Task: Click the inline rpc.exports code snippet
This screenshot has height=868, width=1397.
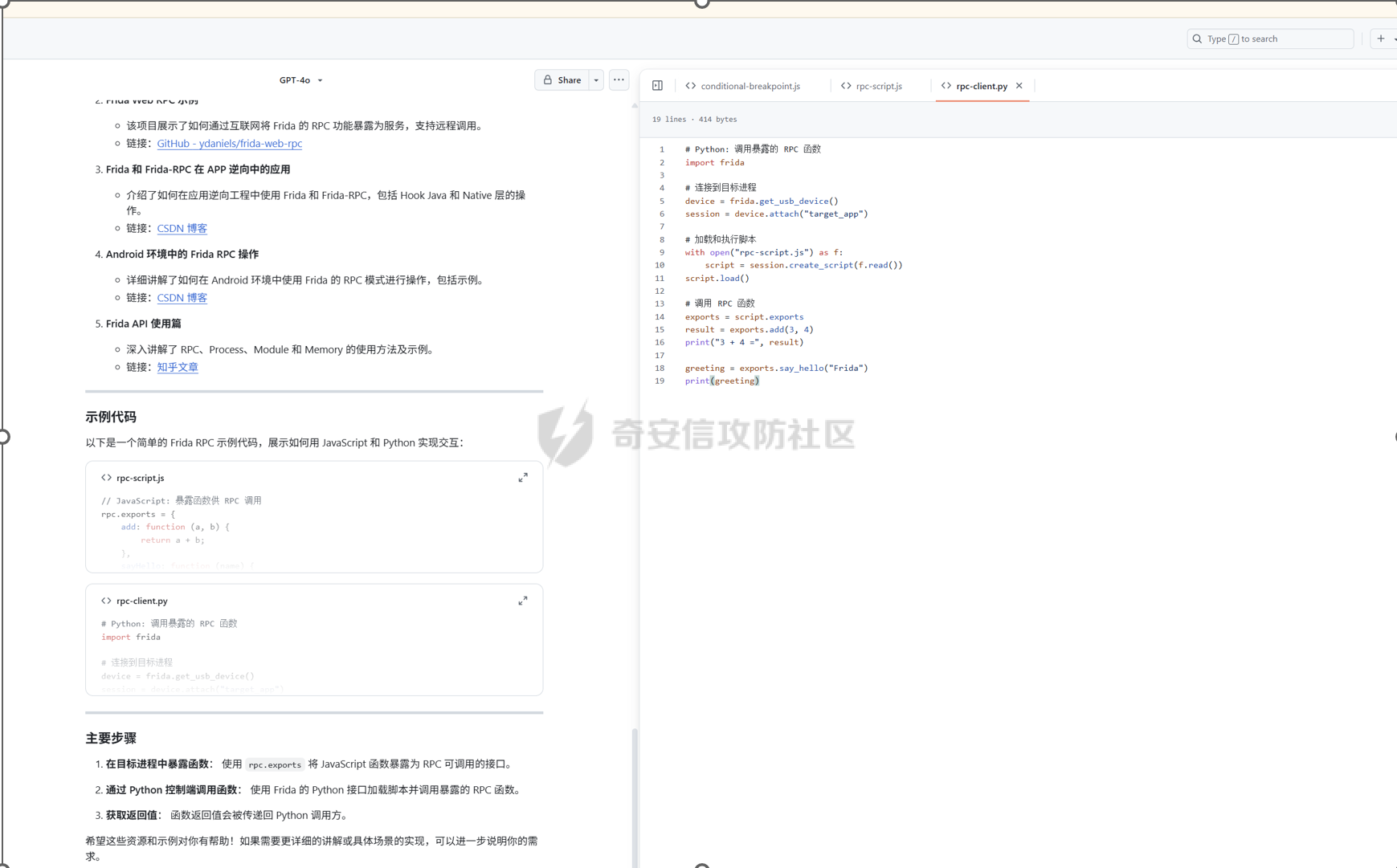Action: [x=275, y=764]
